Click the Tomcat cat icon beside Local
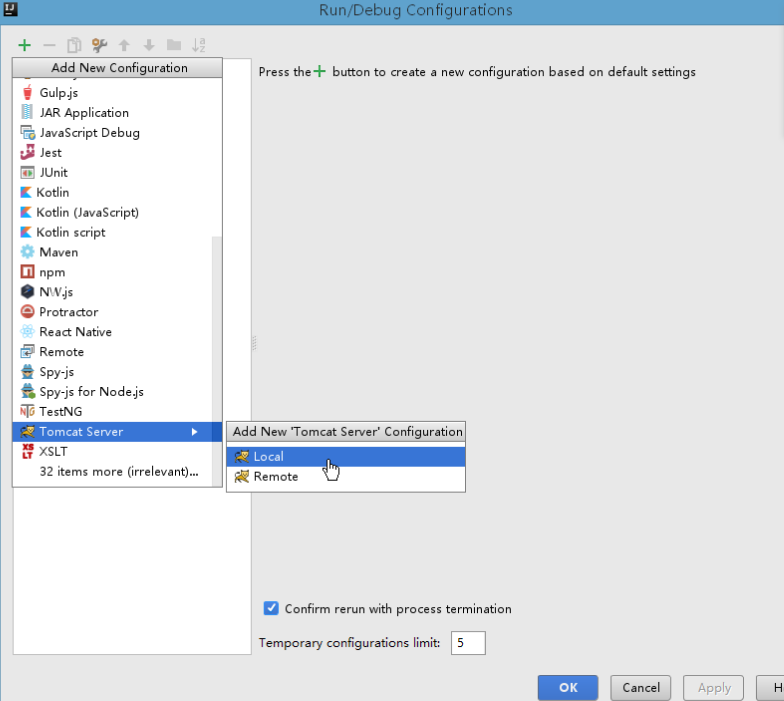This screenshot has height=701, width=784. pyautogui.click(x=242, y=456)
